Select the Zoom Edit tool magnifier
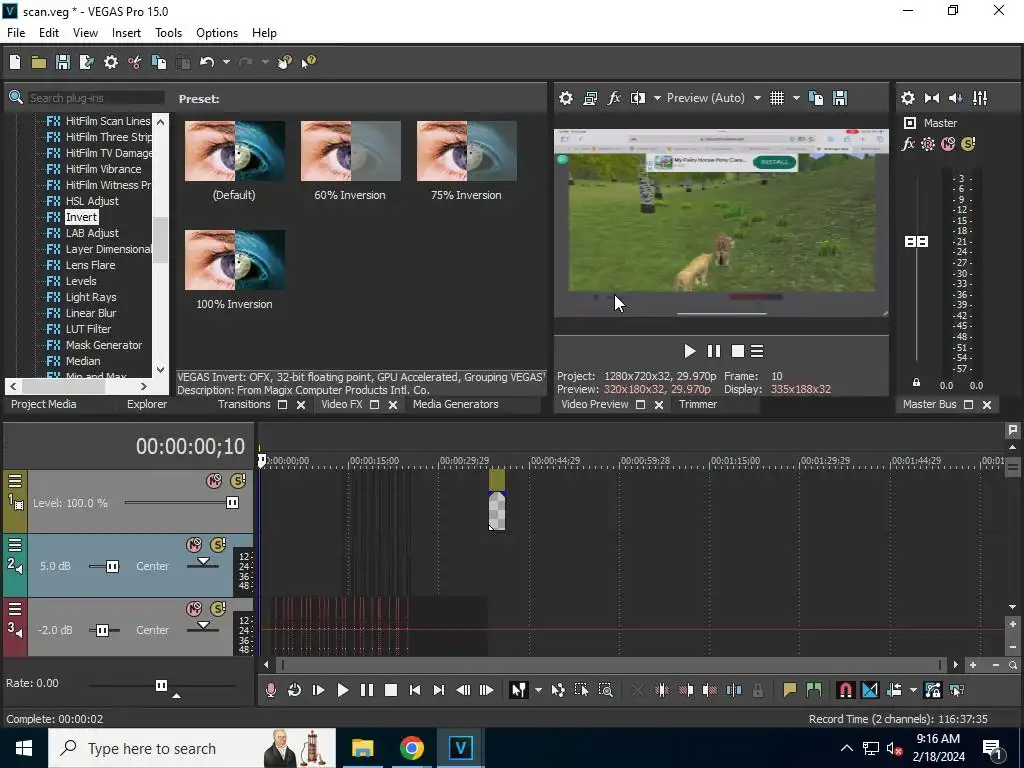The image size is (1024, 768). pyautogui.click(x=605, y=690)
